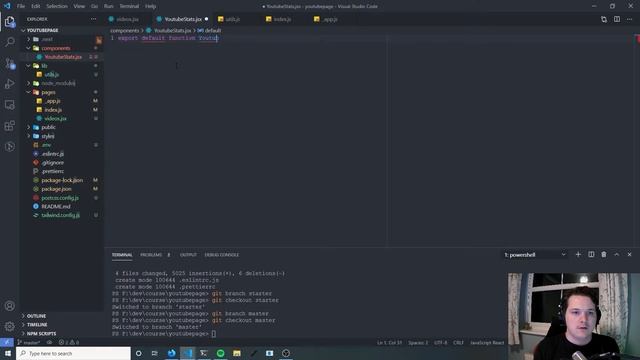The height and width of the screenshot is (360, 640).
Task: Switch to utils.js editor tab
Action: point(233,19)
